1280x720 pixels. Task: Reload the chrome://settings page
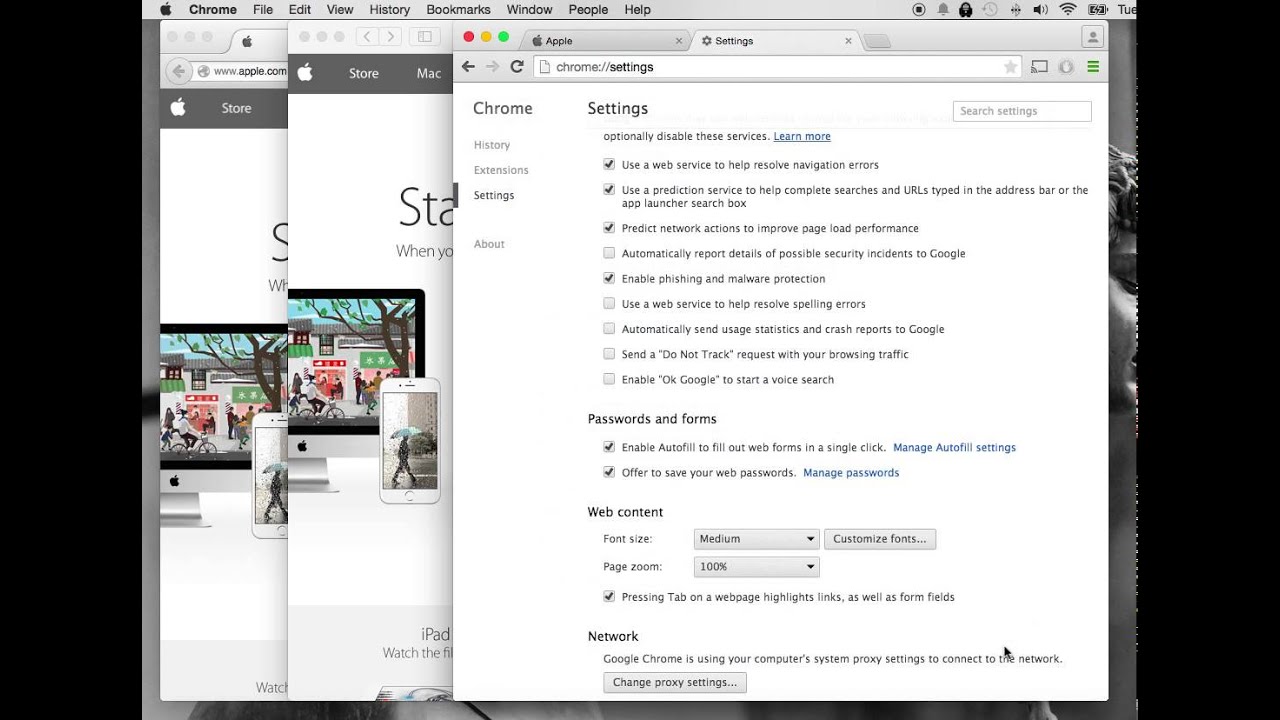517,67
